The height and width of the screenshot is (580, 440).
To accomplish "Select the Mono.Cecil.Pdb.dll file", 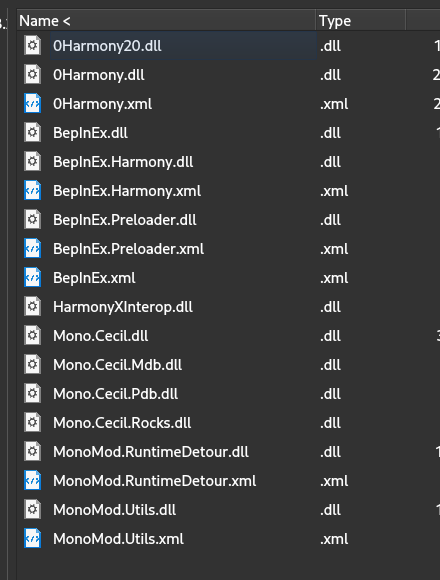I will (115, 394).
